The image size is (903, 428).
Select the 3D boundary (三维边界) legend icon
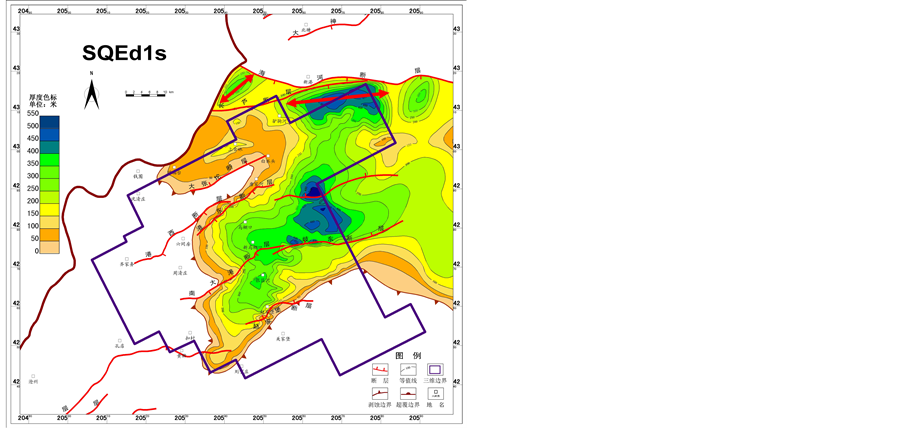coord(437,369)
